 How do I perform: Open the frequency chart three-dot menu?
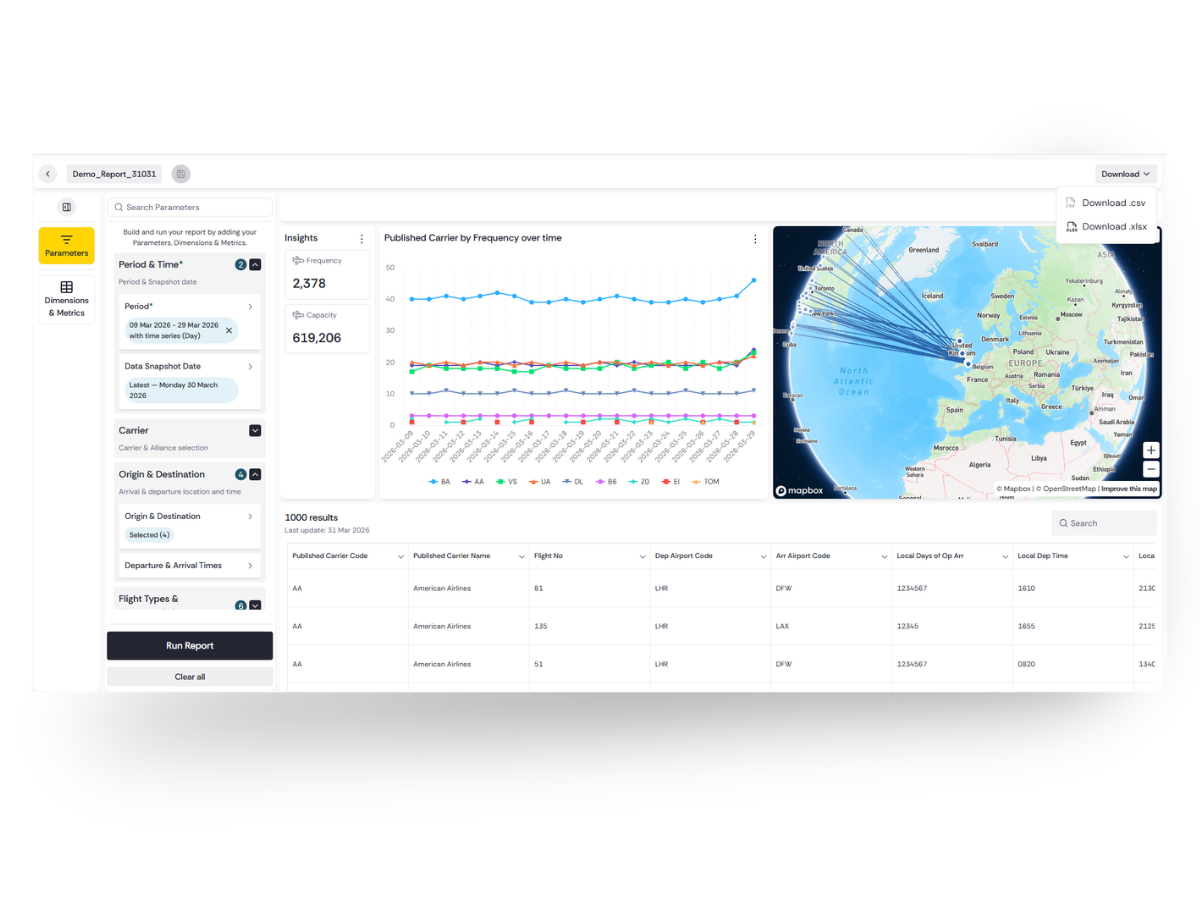(755, 239)
